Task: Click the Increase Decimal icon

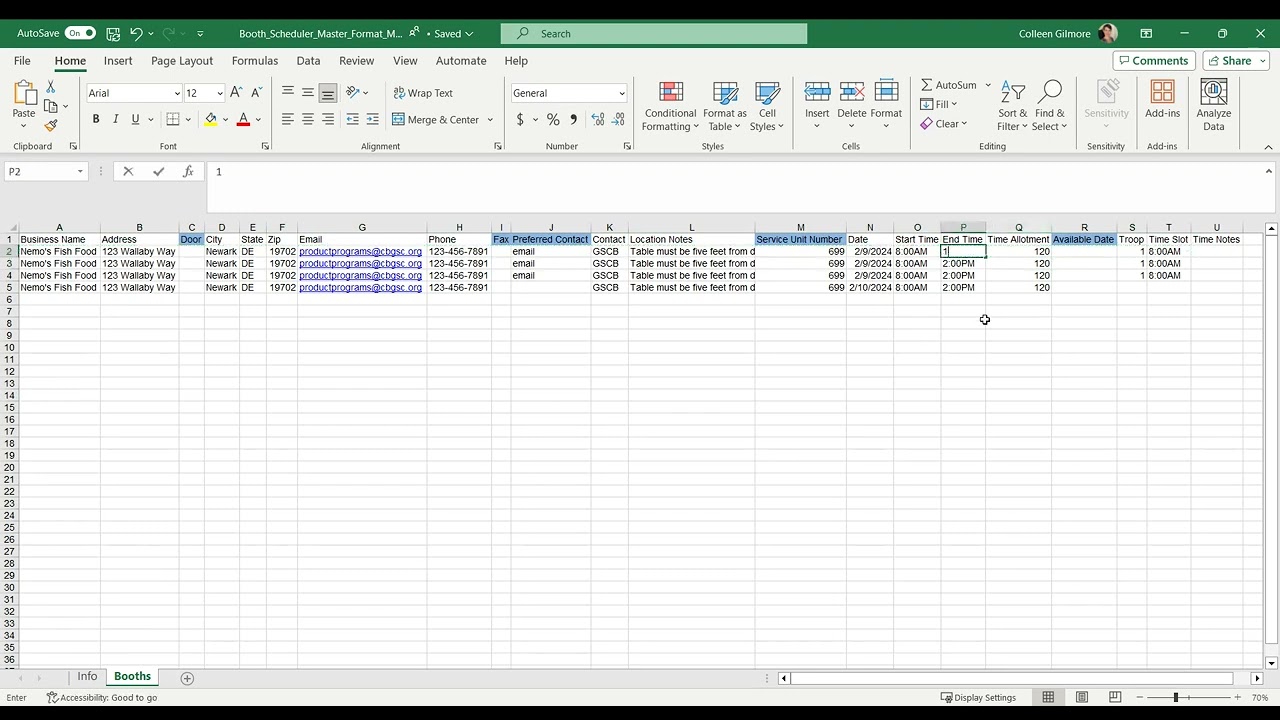Action: tap(598, 119)
